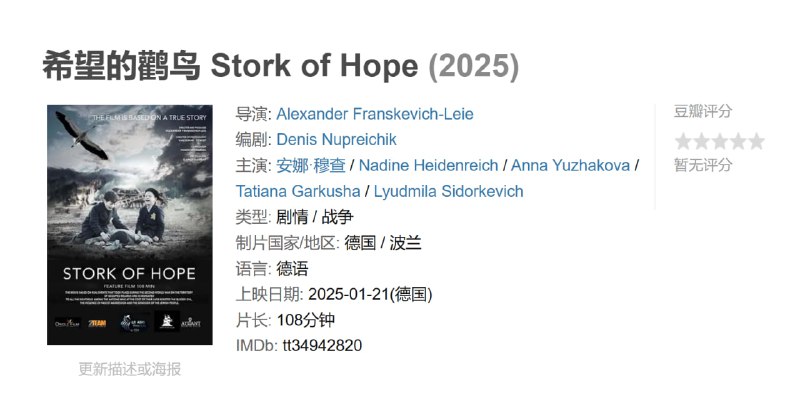Click the fourth rating star
This screenshot has height=400, width=800.
pos(737,141)
